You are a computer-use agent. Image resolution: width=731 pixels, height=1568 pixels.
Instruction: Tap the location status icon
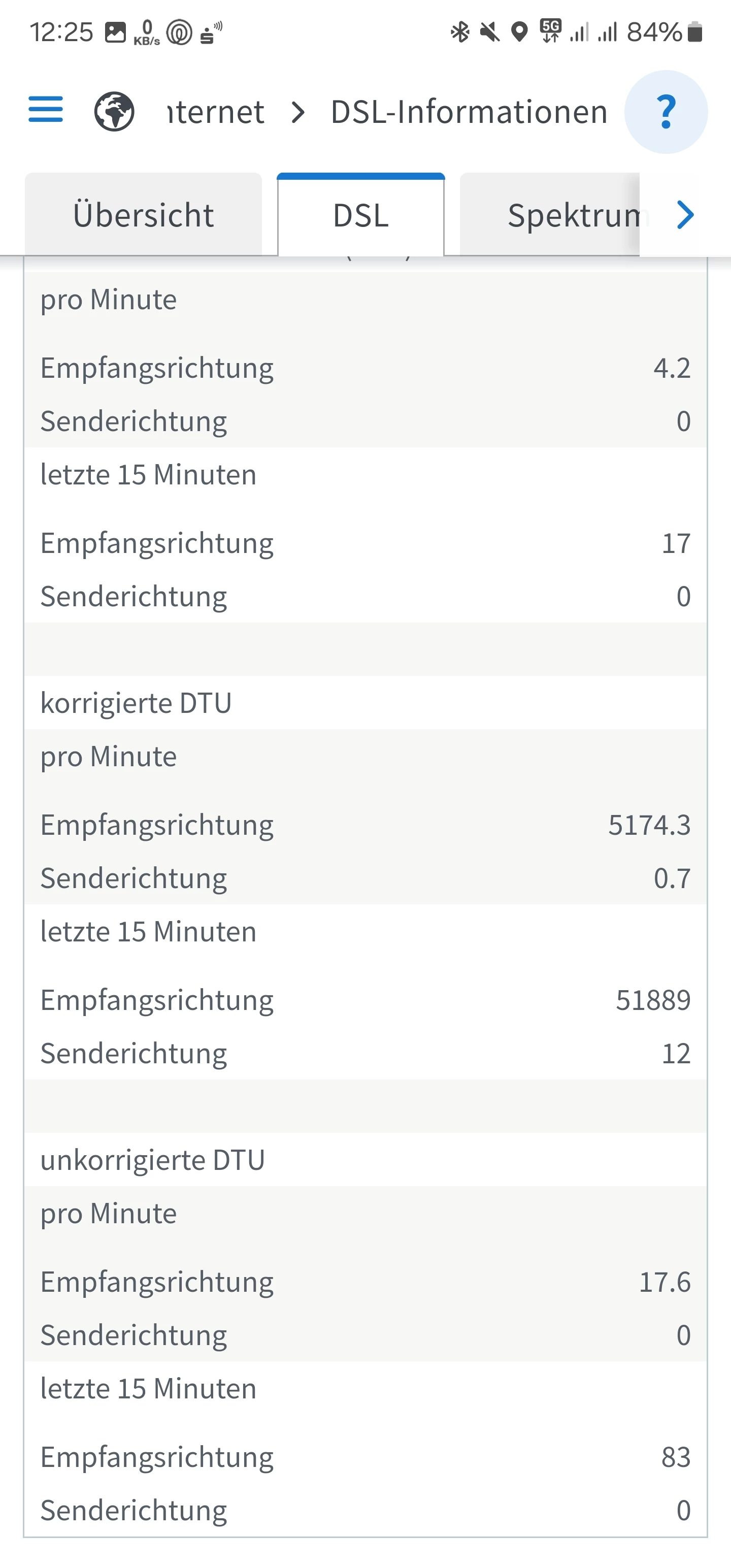pos(519,31)
